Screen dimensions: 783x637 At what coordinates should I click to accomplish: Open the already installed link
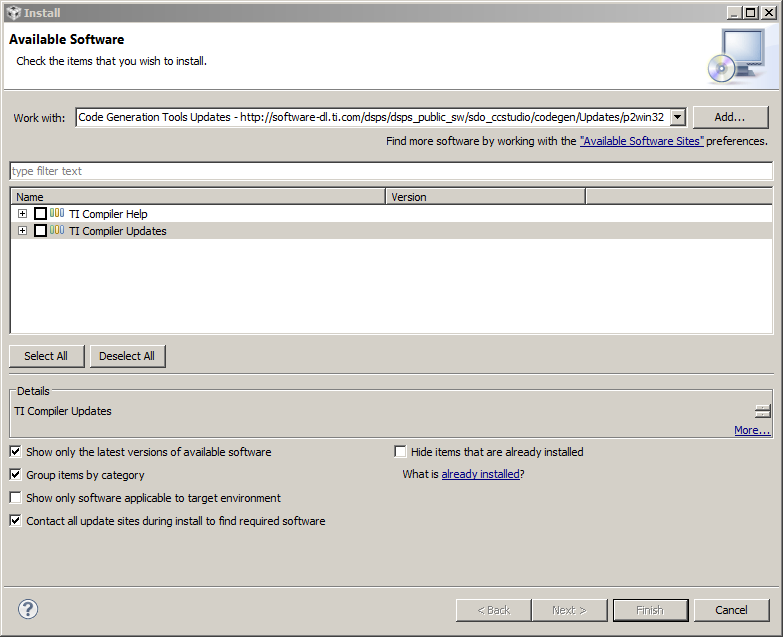481,474
